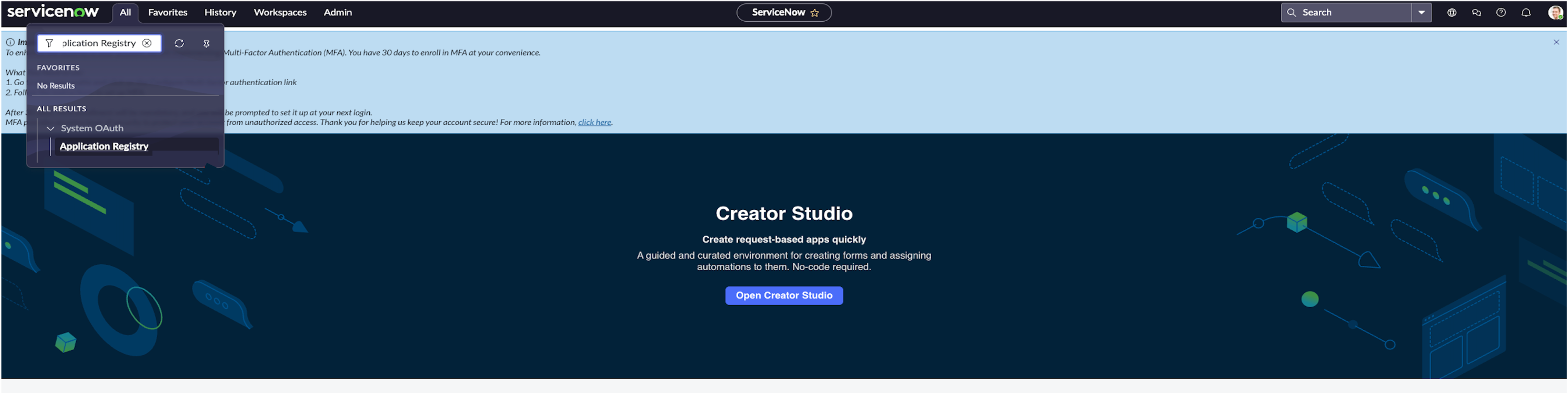Click the filter navigator input box

[x=99, y=43]
